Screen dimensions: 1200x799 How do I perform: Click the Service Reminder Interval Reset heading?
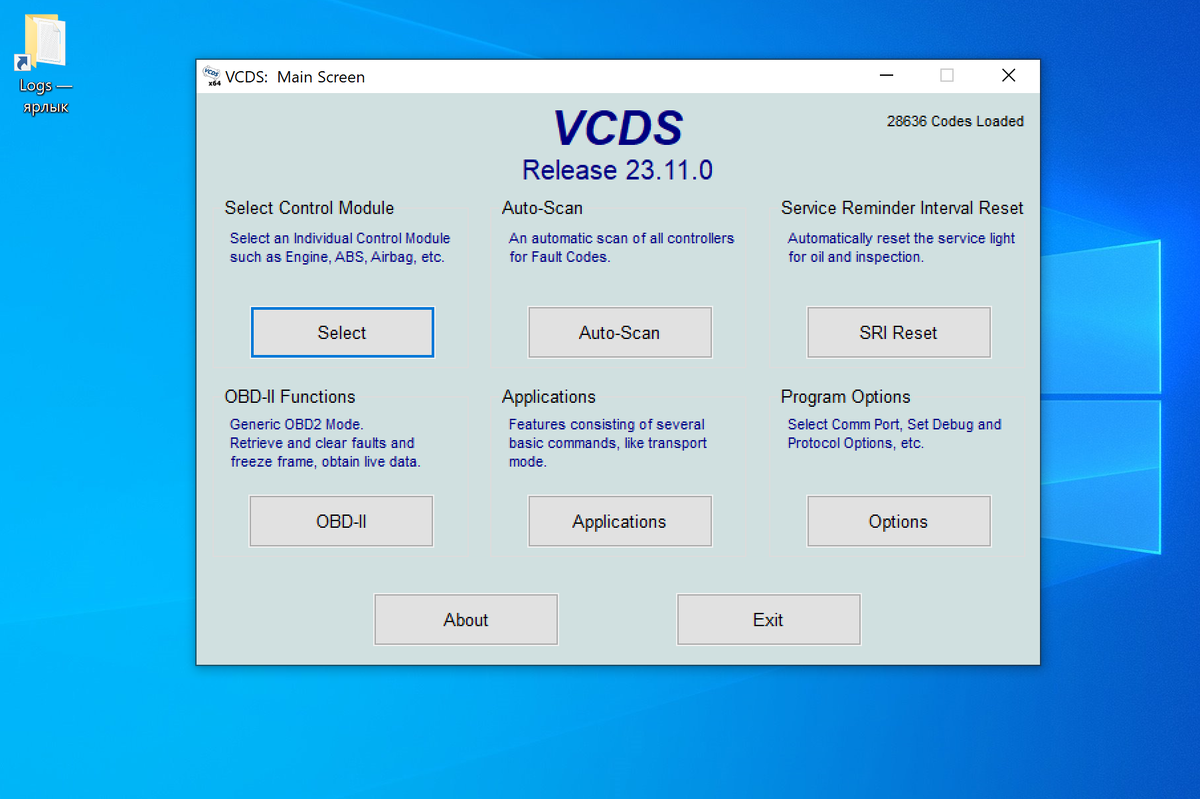click(902, 208)
